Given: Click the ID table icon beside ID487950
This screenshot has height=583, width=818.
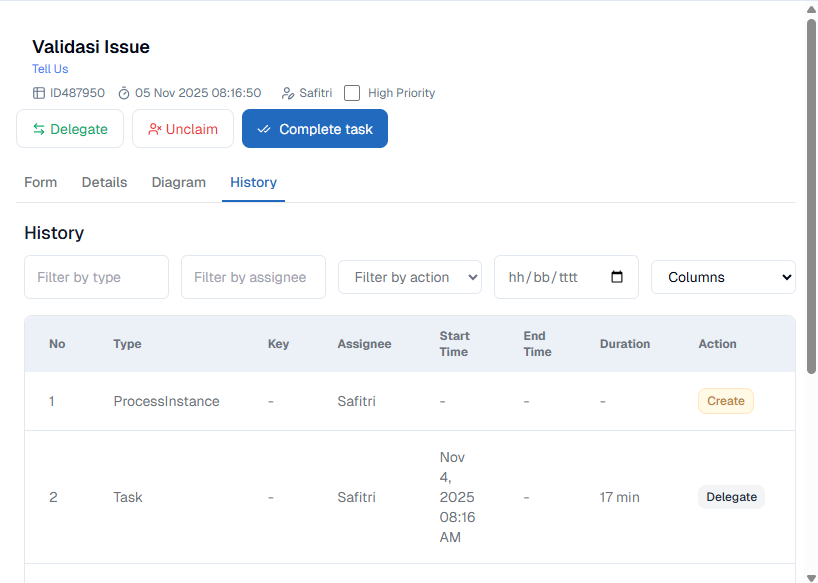Looking at the screenshot, I should pyautogui.click(x=39, y=93).
